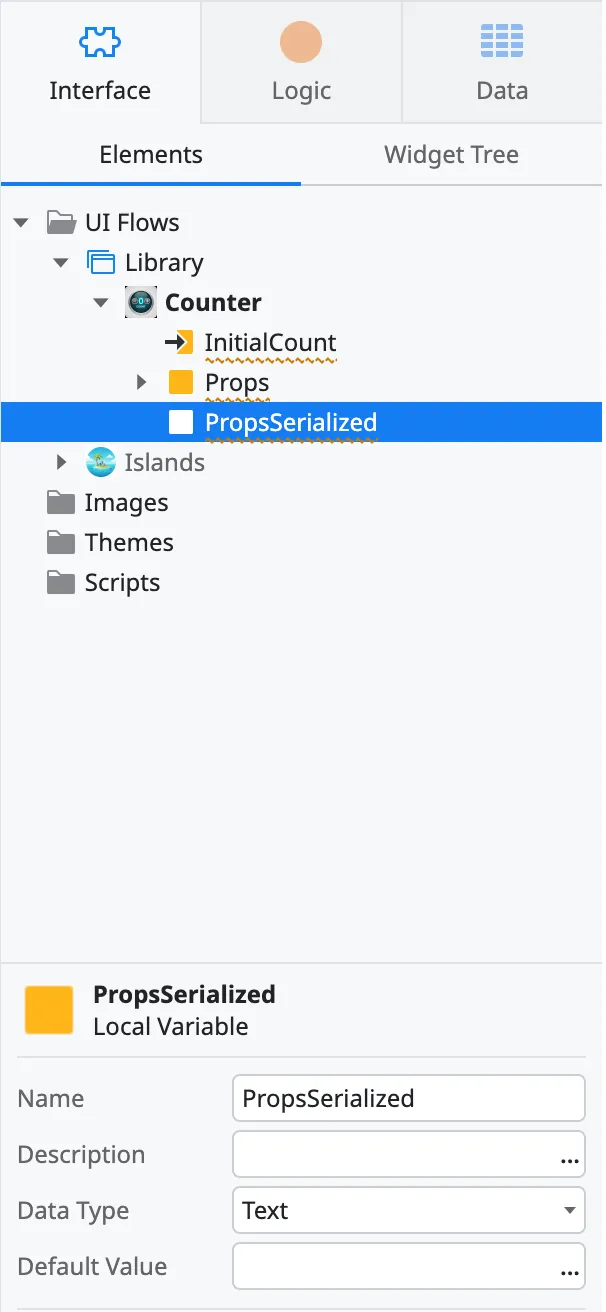606x1312 pixels.
Task: Open the Default Value editor
Action: pos(571,1266)
